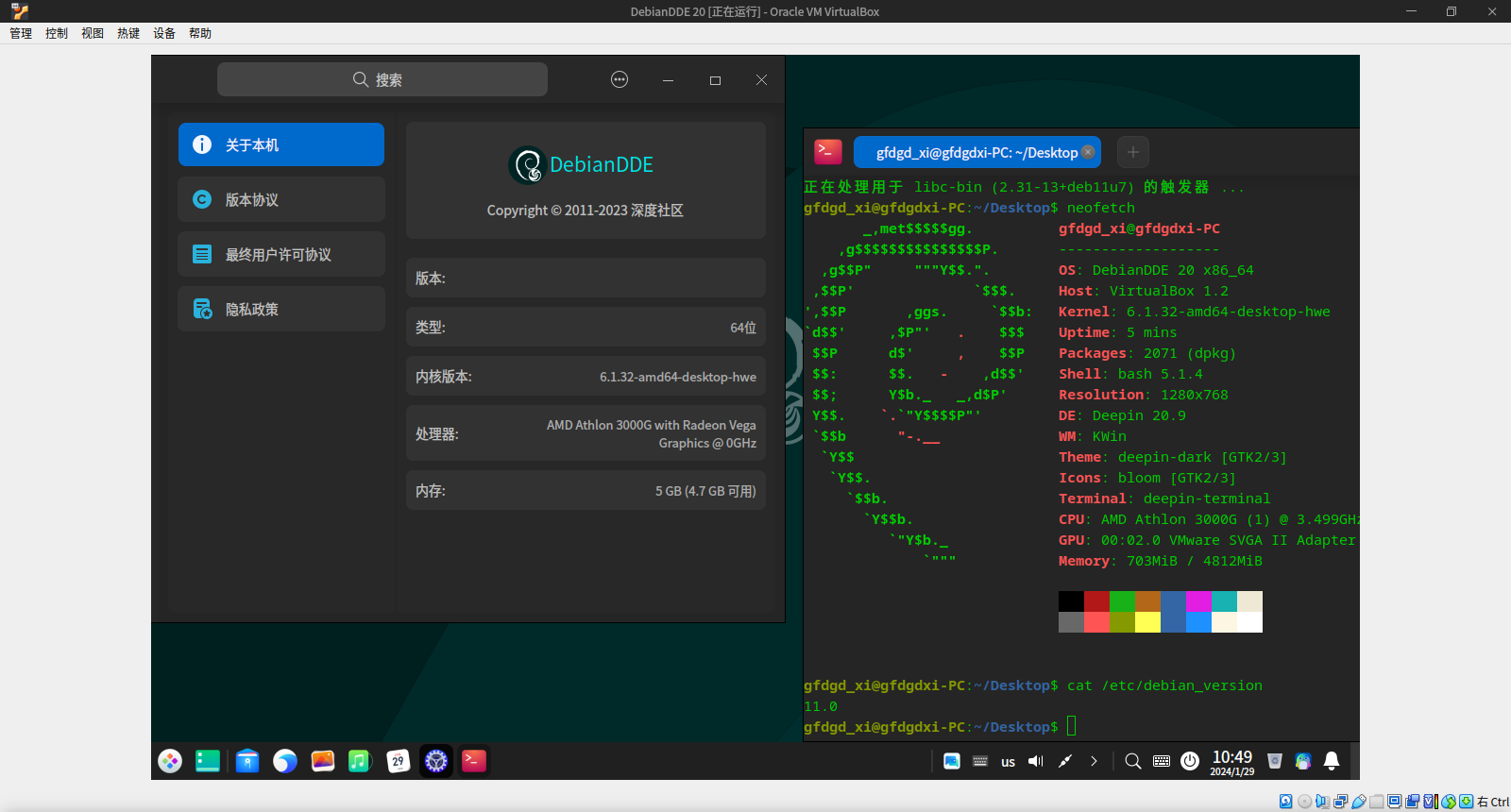Open the power shutdown menu icon
This screenshot has width=1511, height=812.
click(x=1190, y=761)
